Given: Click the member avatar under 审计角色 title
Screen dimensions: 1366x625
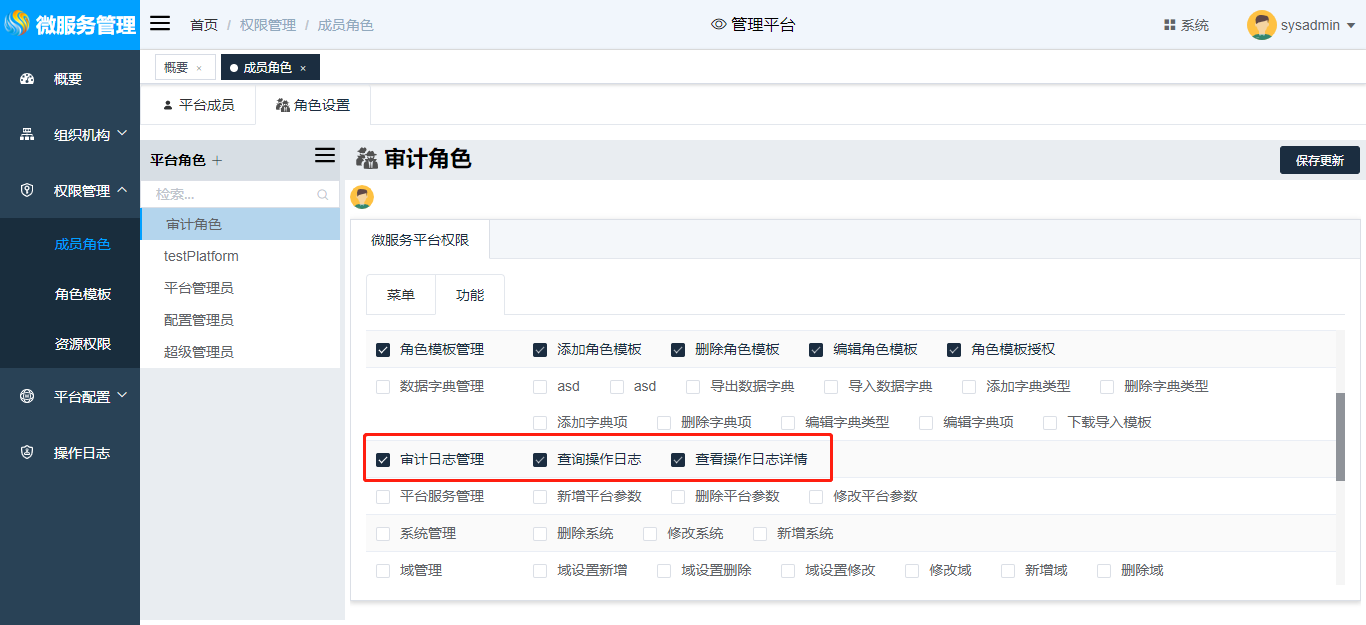Looking at the screenshot, I should click(362, 197).
